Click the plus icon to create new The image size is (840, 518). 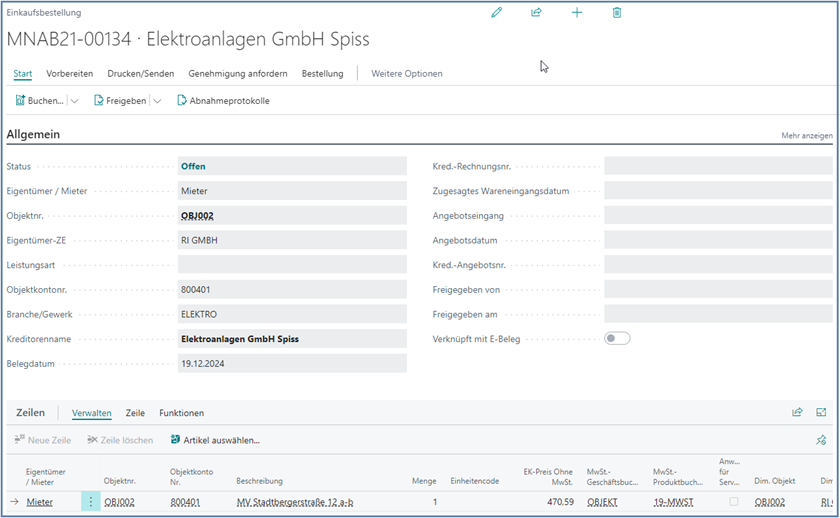[576, 13]
